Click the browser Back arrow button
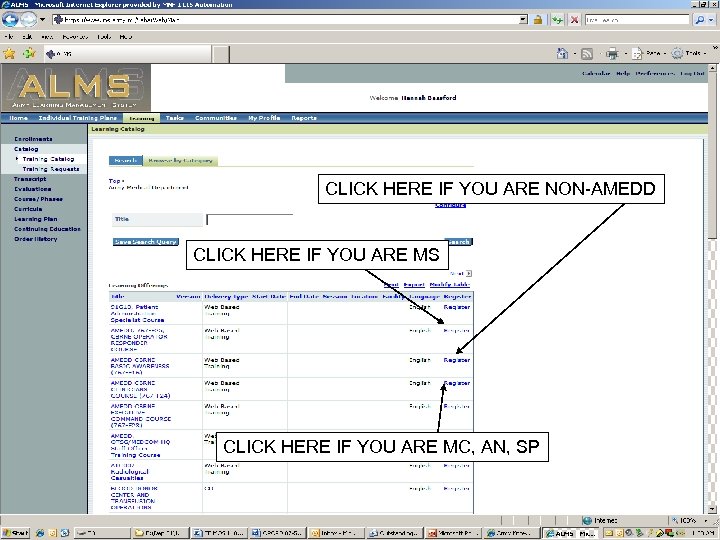Viewport: 720px width, 540px height. 10,19
